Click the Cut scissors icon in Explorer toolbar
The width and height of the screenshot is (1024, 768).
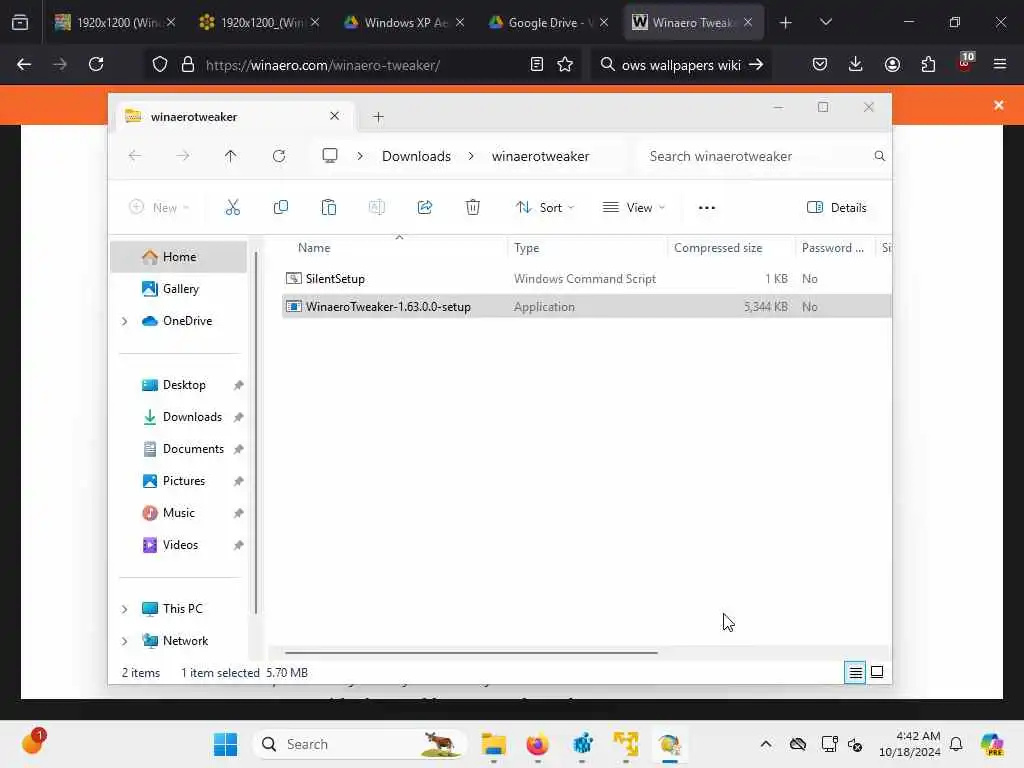pos(232,208)
